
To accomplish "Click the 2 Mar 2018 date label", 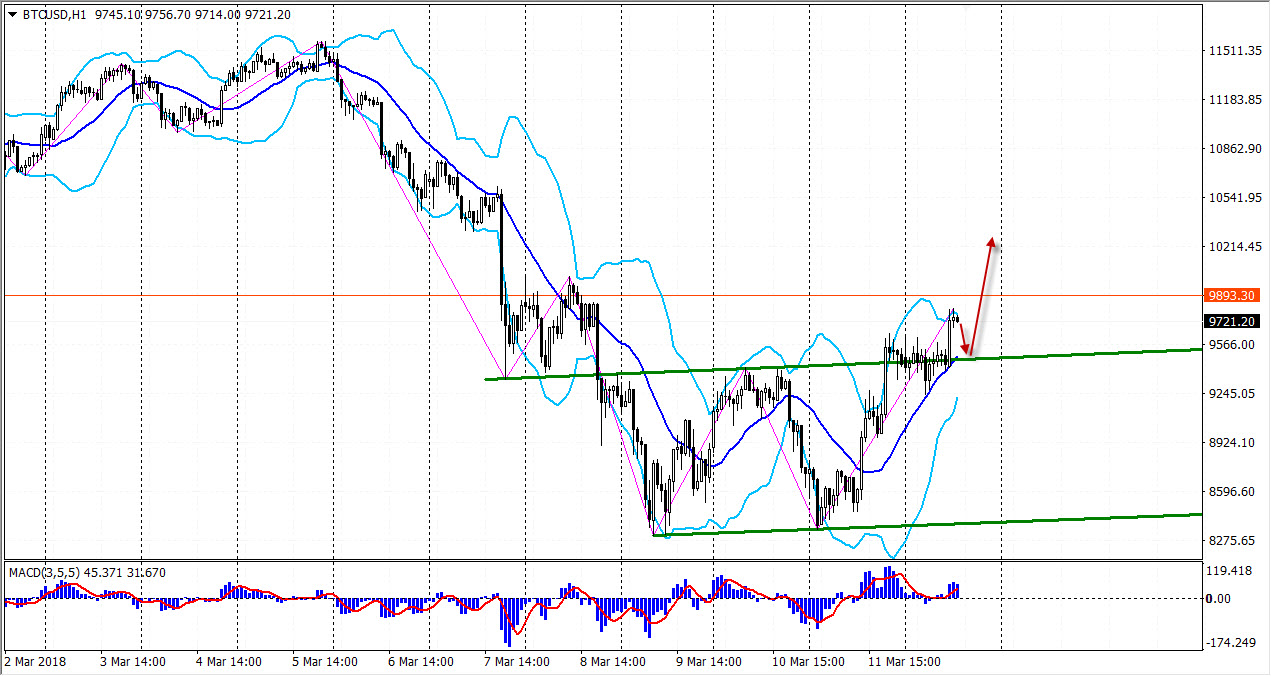I will [x=34, y=662].
